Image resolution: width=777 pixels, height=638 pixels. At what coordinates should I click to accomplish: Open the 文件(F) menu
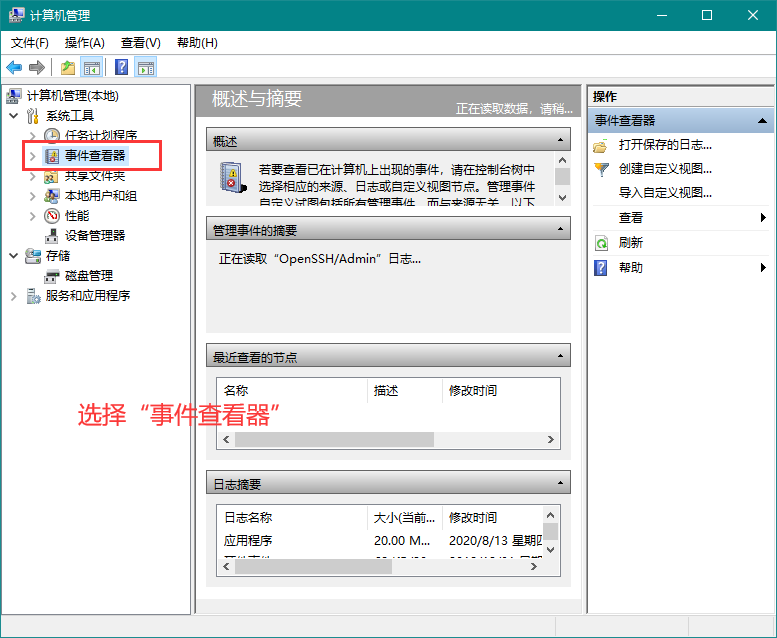[x=30, y=43]
